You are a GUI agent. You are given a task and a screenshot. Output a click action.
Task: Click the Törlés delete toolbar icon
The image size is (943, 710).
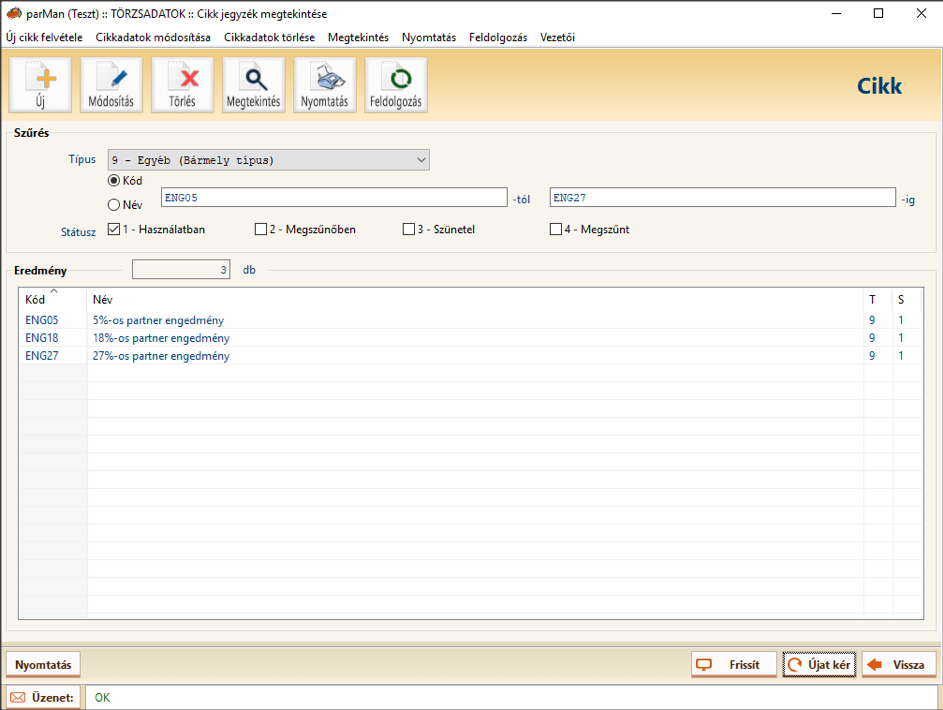click(x=182, y=85)
